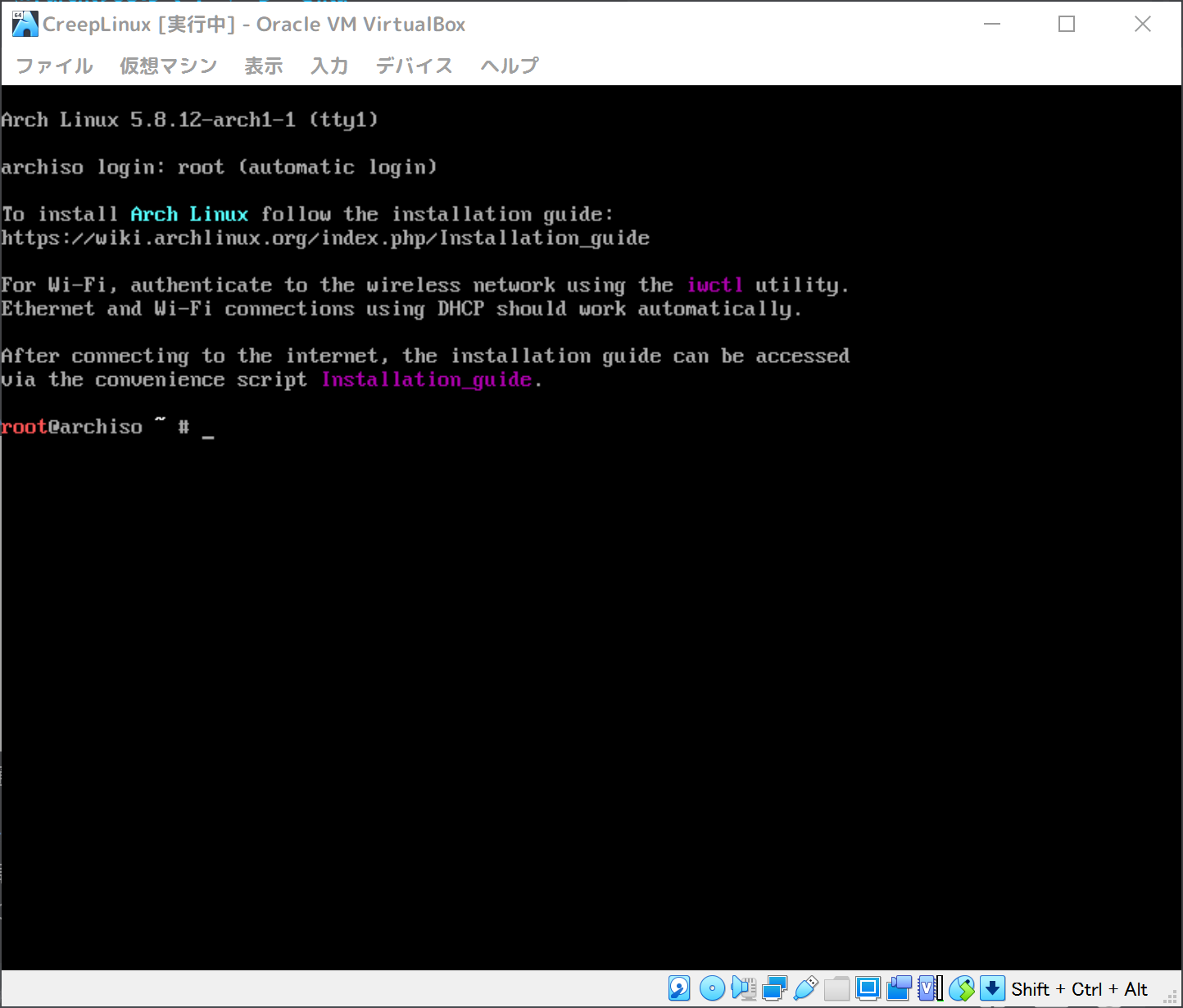Screen dimensions: 1183x1008
Task: Click the keyboard capture arrow icon
Action: pos(992,989)
